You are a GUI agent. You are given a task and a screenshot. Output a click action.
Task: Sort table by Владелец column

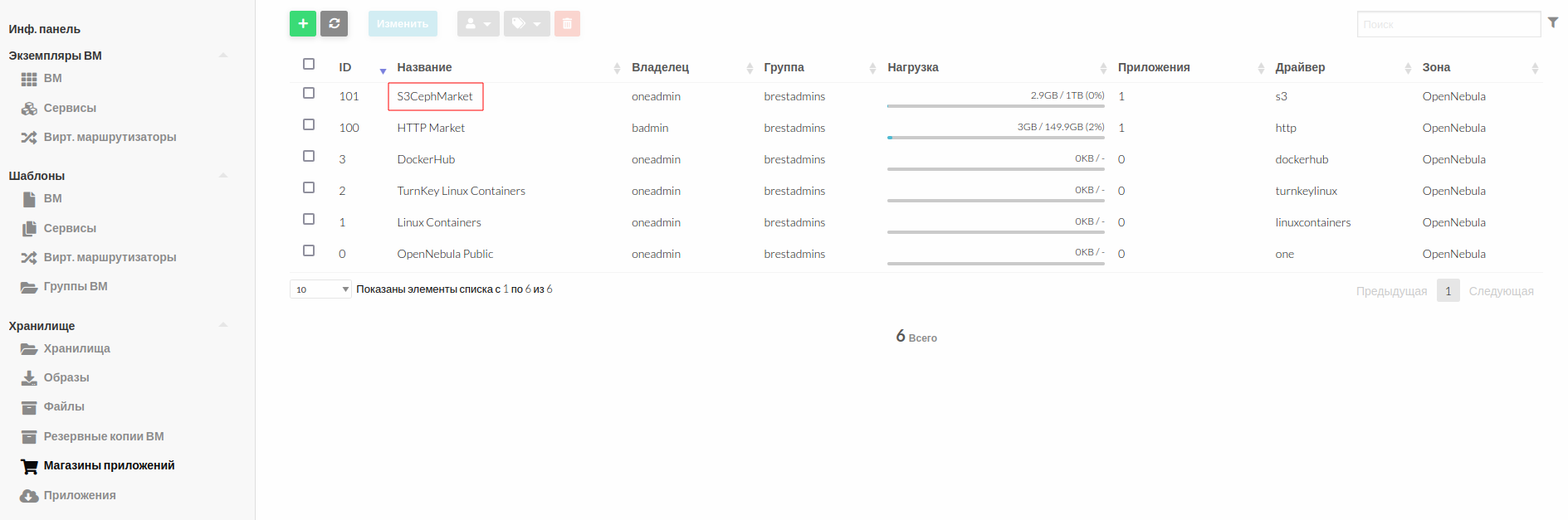(x=661, y=67)
